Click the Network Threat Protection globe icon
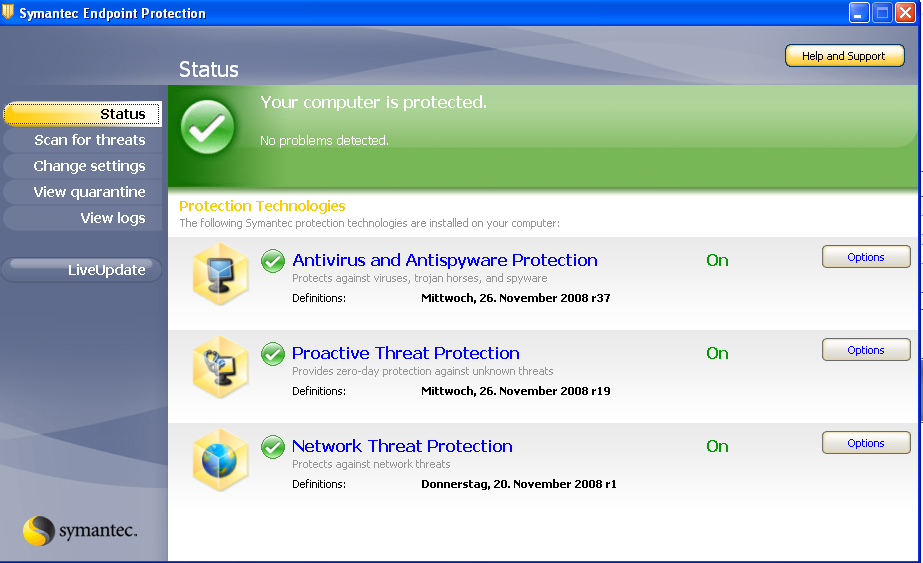This screenshot has height=563, width=923. pyautogui.click(x=220, y=459)
